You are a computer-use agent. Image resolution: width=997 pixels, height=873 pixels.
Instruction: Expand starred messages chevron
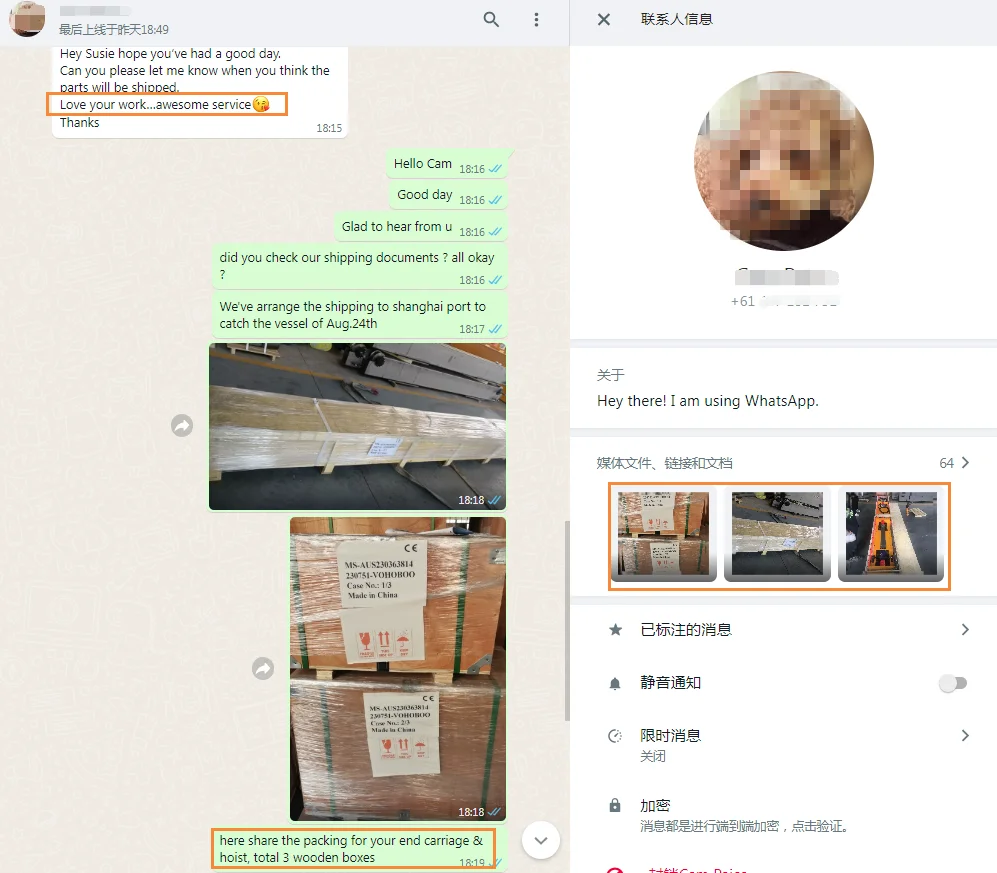pyautogui.click(x=965, y=629)
